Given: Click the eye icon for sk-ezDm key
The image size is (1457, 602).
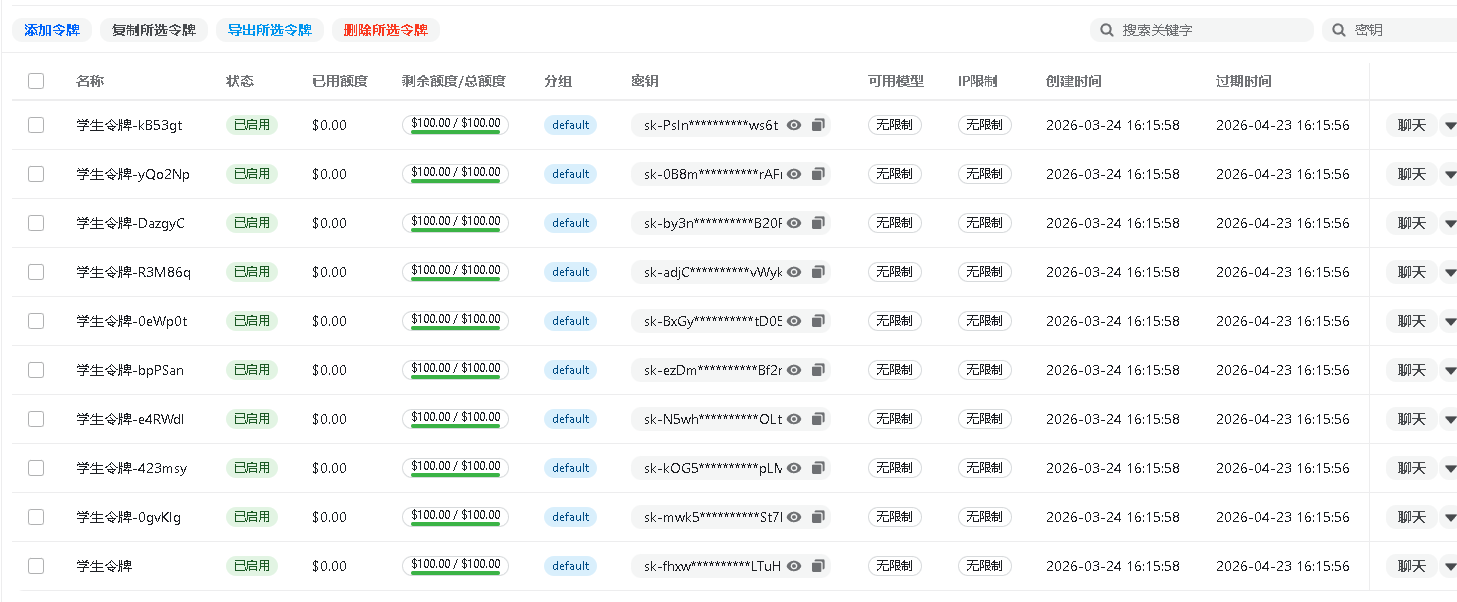Looking at the screenshot, I should click(x=794, y=370).
